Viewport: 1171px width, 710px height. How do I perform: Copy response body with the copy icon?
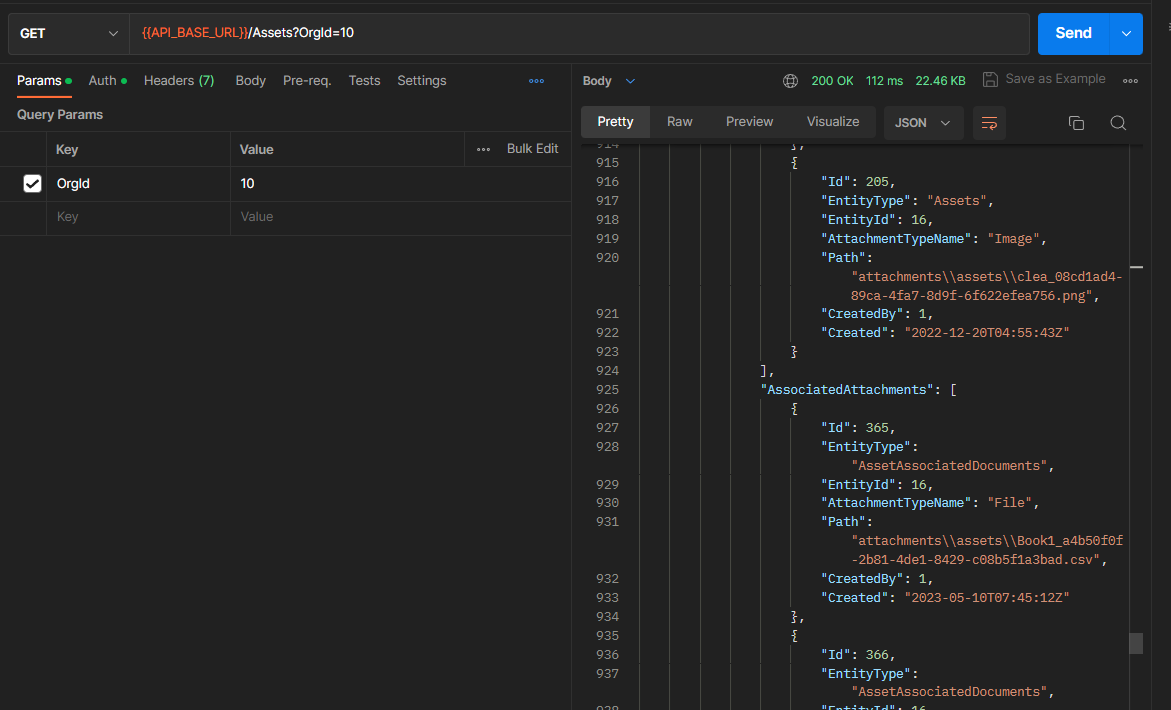tap(1076, 123)
